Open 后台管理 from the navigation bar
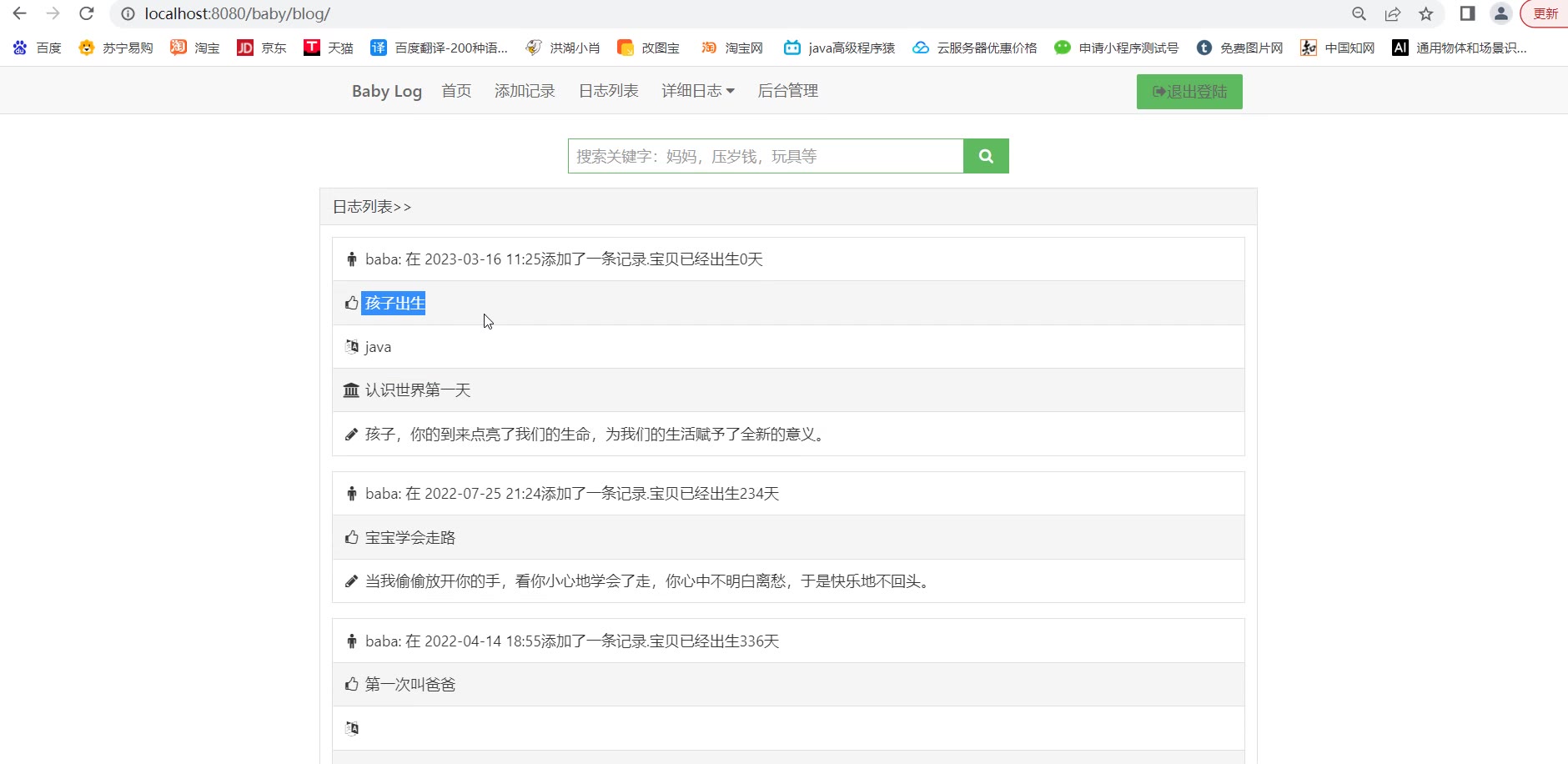Viewport: 1568px width, 764px height. [x=787, y=91]
